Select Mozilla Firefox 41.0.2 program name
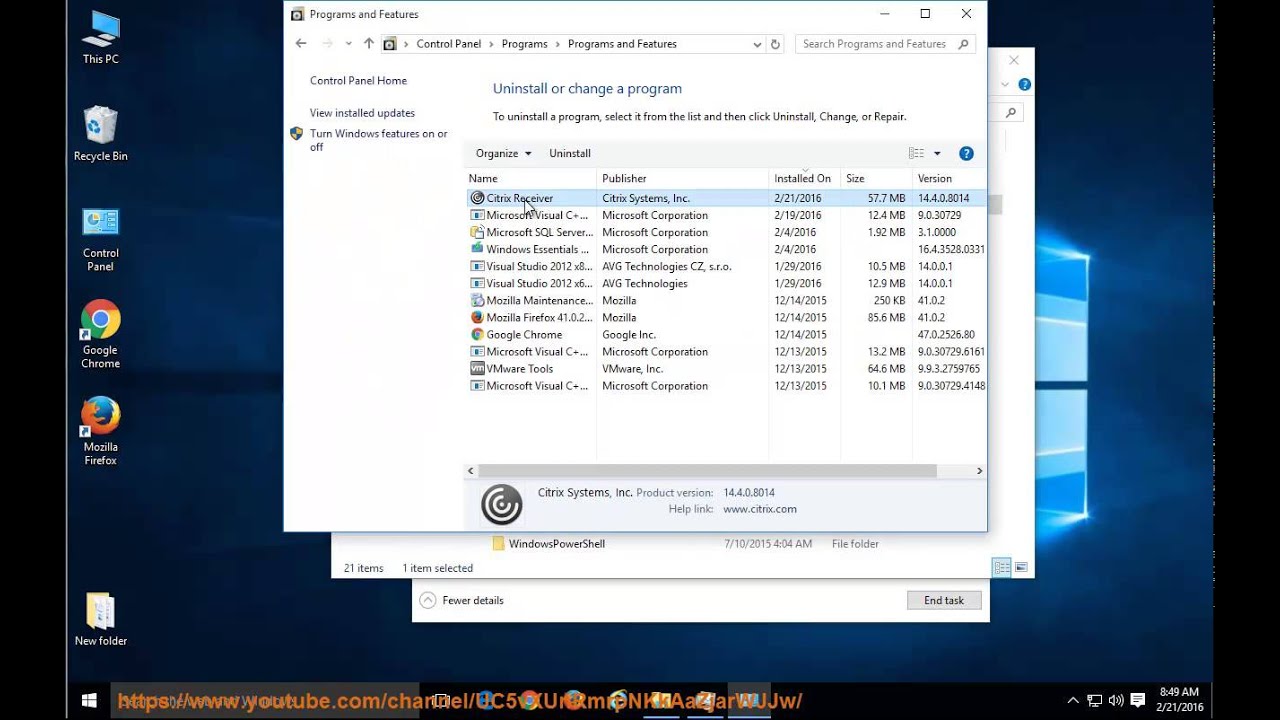Viewport: 1280px width, 720px height. (x=539, y=317)
